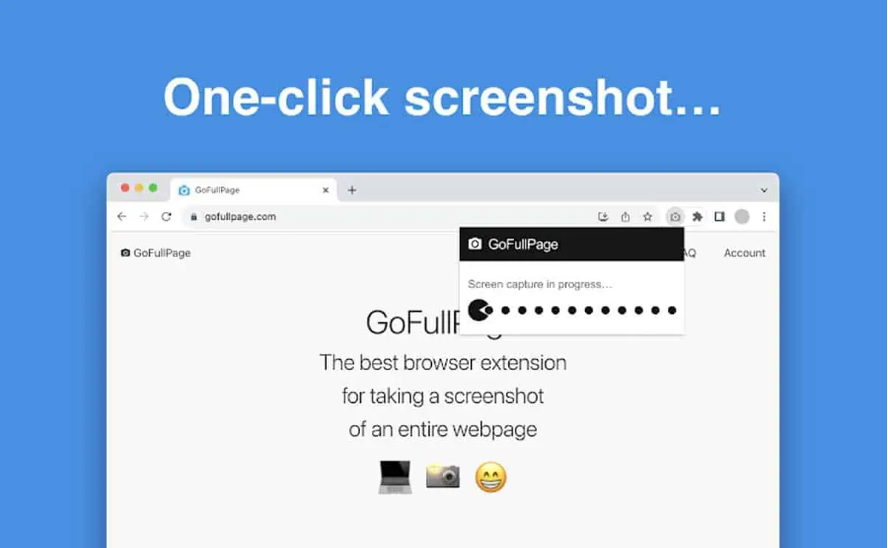Toggle the browser side panel icon
Screen dimensions: 888x548
tap(719, 217)
